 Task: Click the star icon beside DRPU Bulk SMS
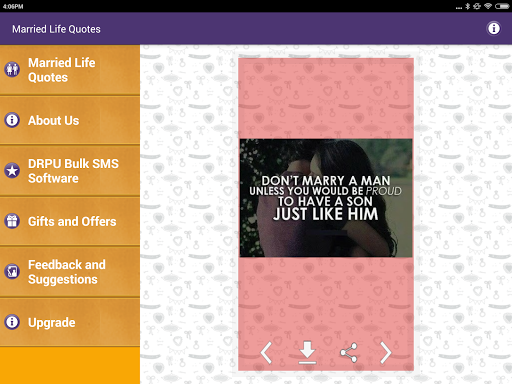click(x=12, y=171)
